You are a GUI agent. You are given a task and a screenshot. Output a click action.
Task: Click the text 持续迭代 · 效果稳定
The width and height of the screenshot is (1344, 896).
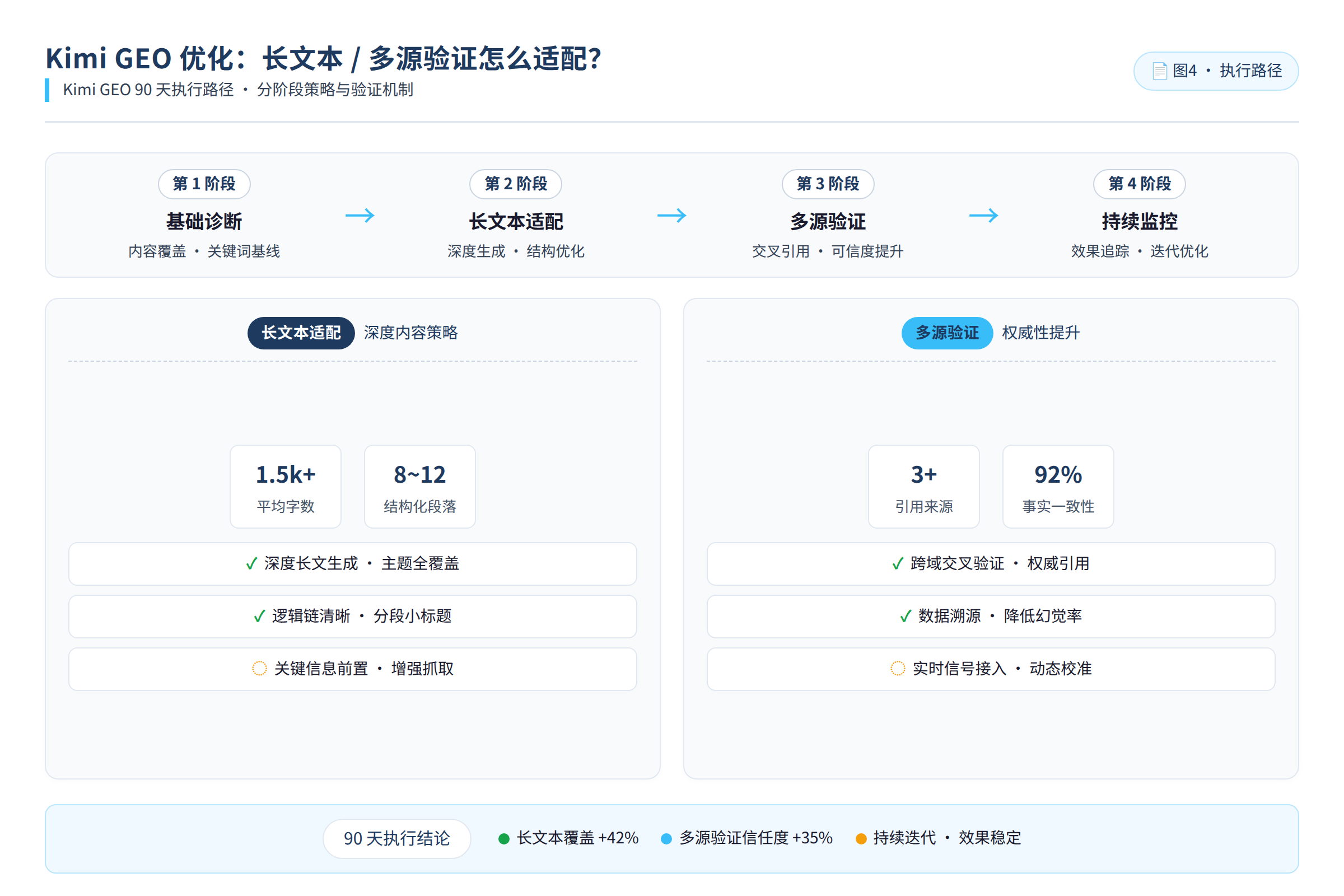point(948,839)
